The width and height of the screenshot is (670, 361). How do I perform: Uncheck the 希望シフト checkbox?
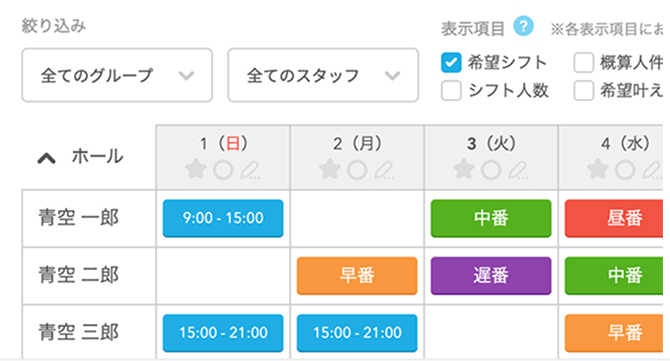click(451, 63)
